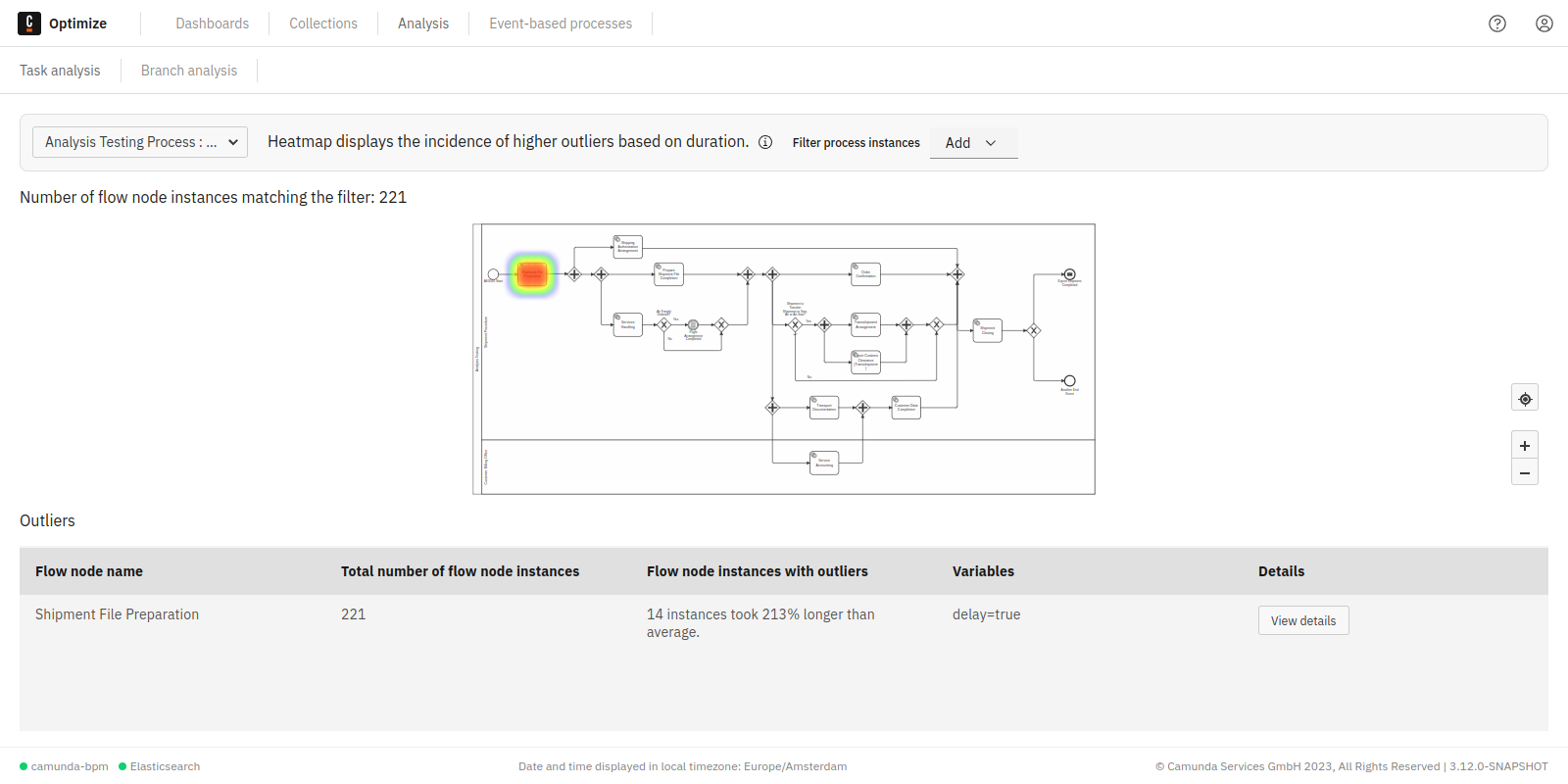Click the Camunda Optimize logo
Viewport: 1568px width, 784px height.
point(29,24)
